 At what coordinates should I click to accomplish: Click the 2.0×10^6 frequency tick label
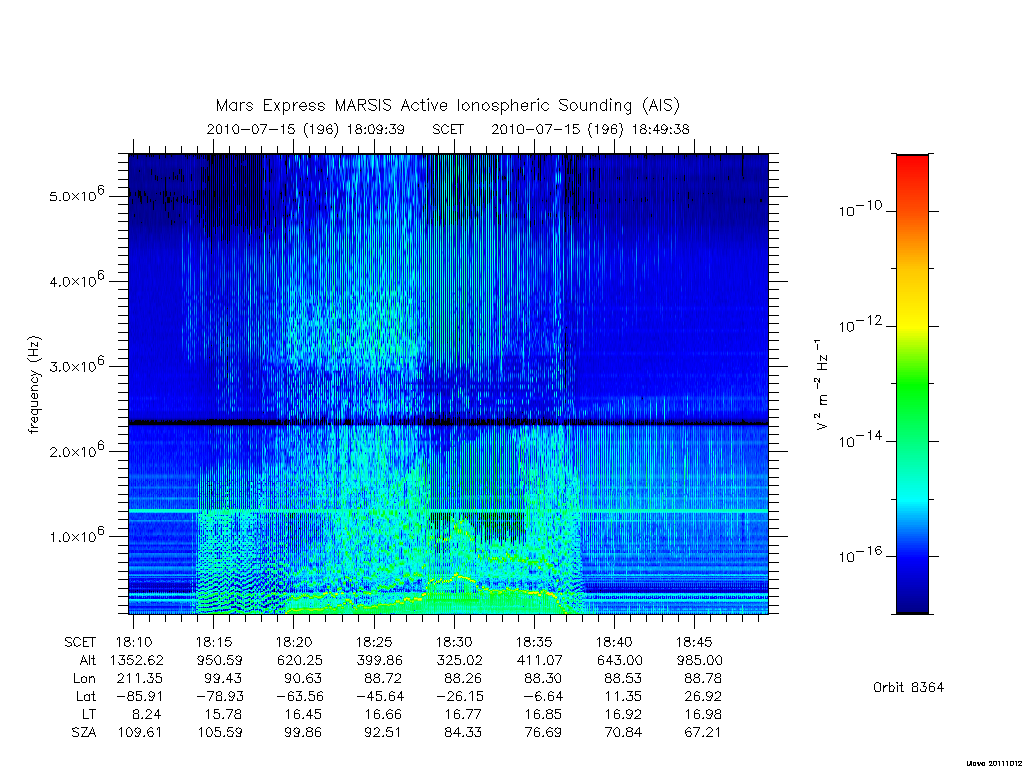76,450
